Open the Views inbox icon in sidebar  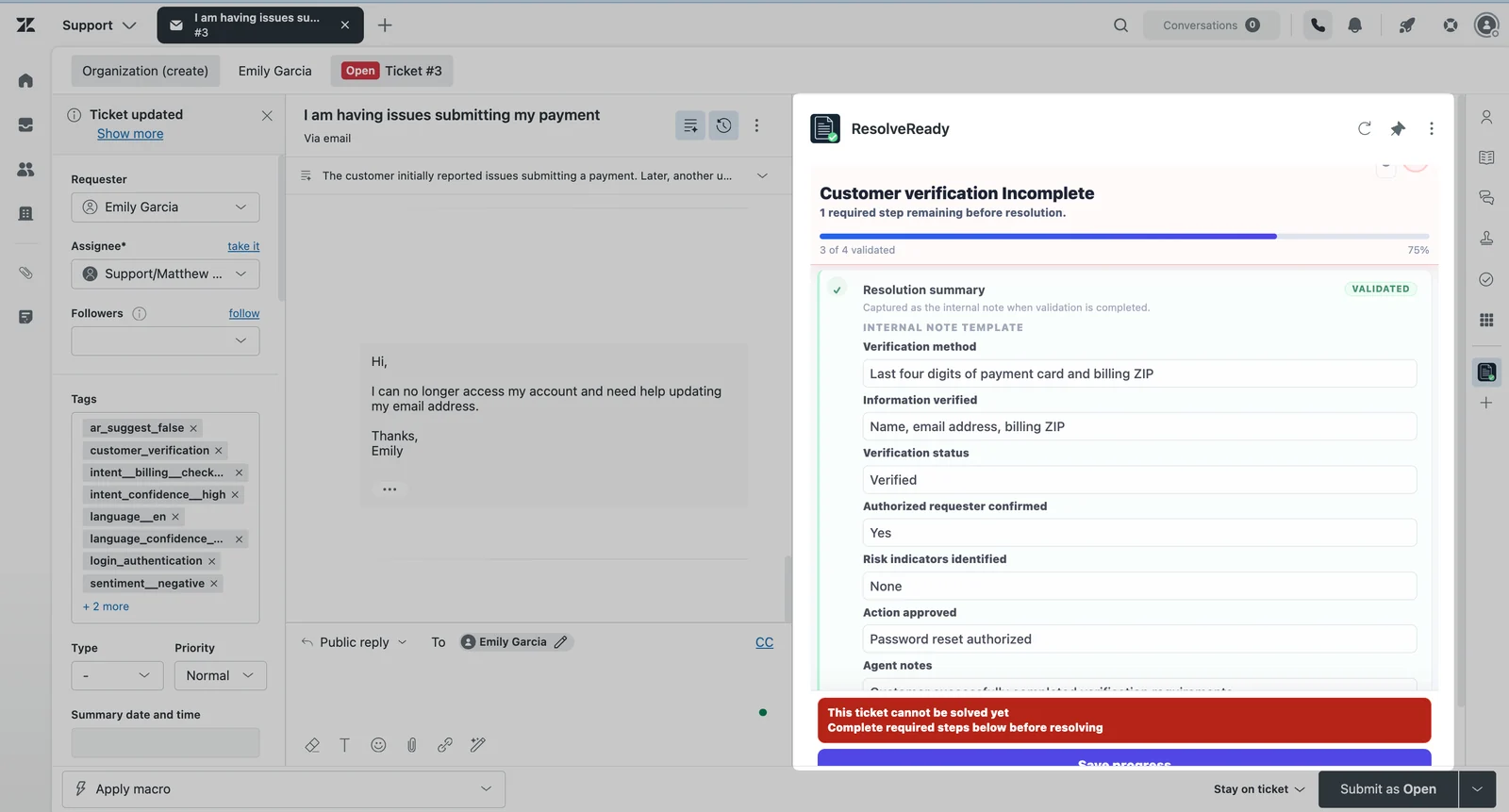[x=25, y=124]
